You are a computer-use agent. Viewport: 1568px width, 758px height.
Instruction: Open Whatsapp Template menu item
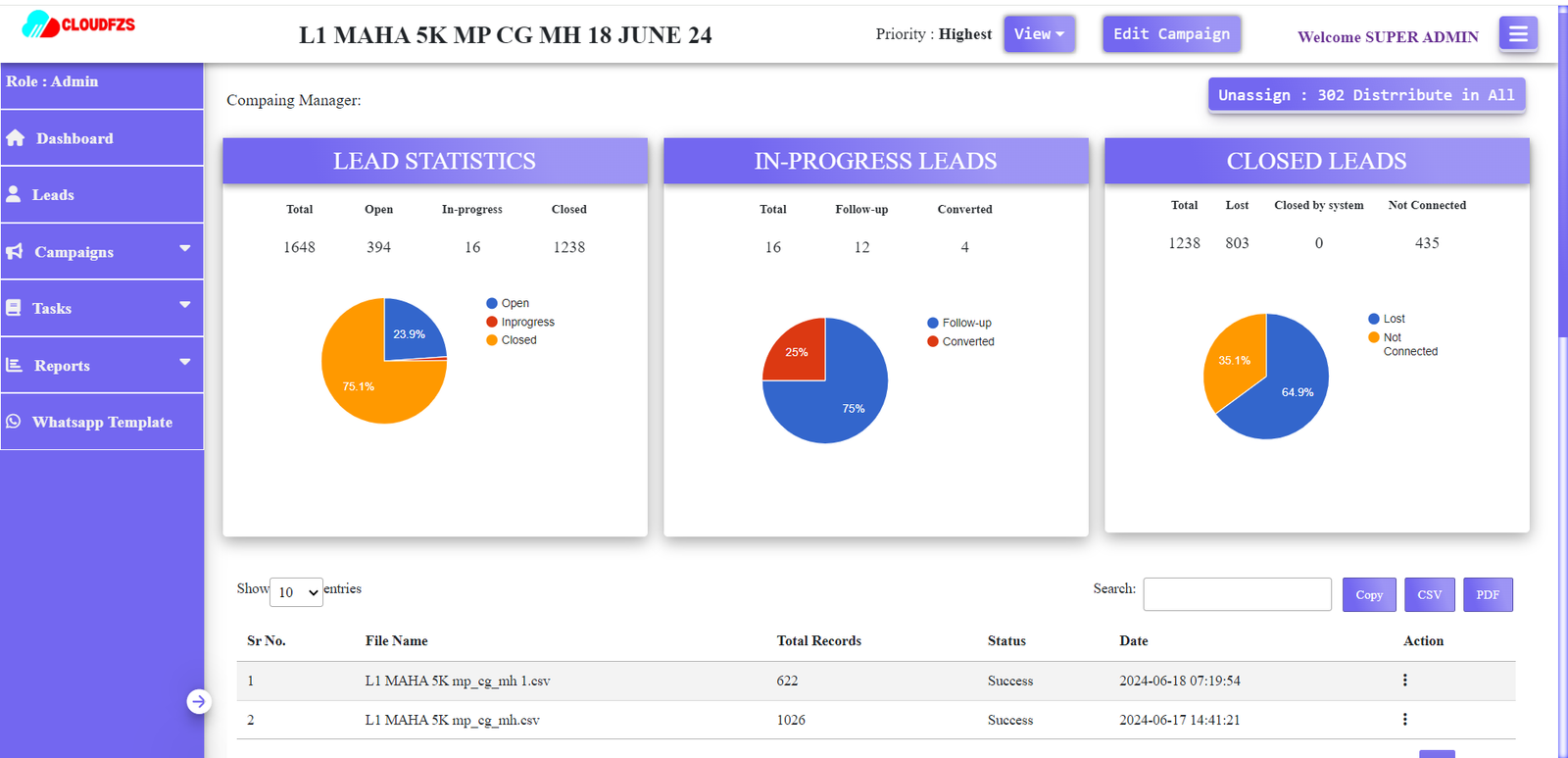[102, 422]
